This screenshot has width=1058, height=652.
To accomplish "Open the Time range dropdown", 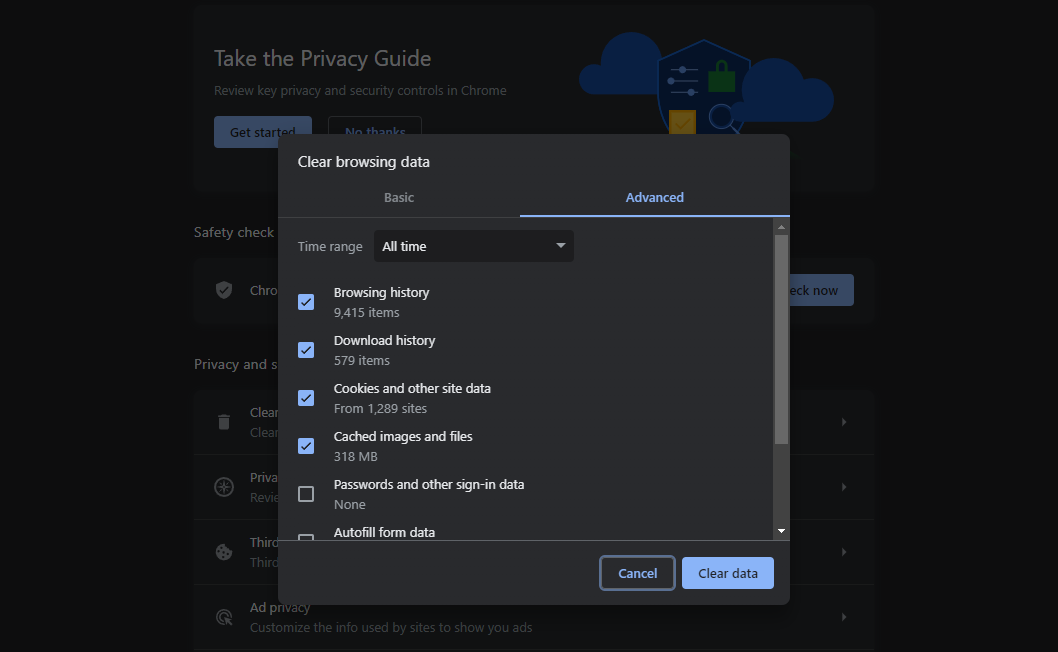I will tap(473, 246).
